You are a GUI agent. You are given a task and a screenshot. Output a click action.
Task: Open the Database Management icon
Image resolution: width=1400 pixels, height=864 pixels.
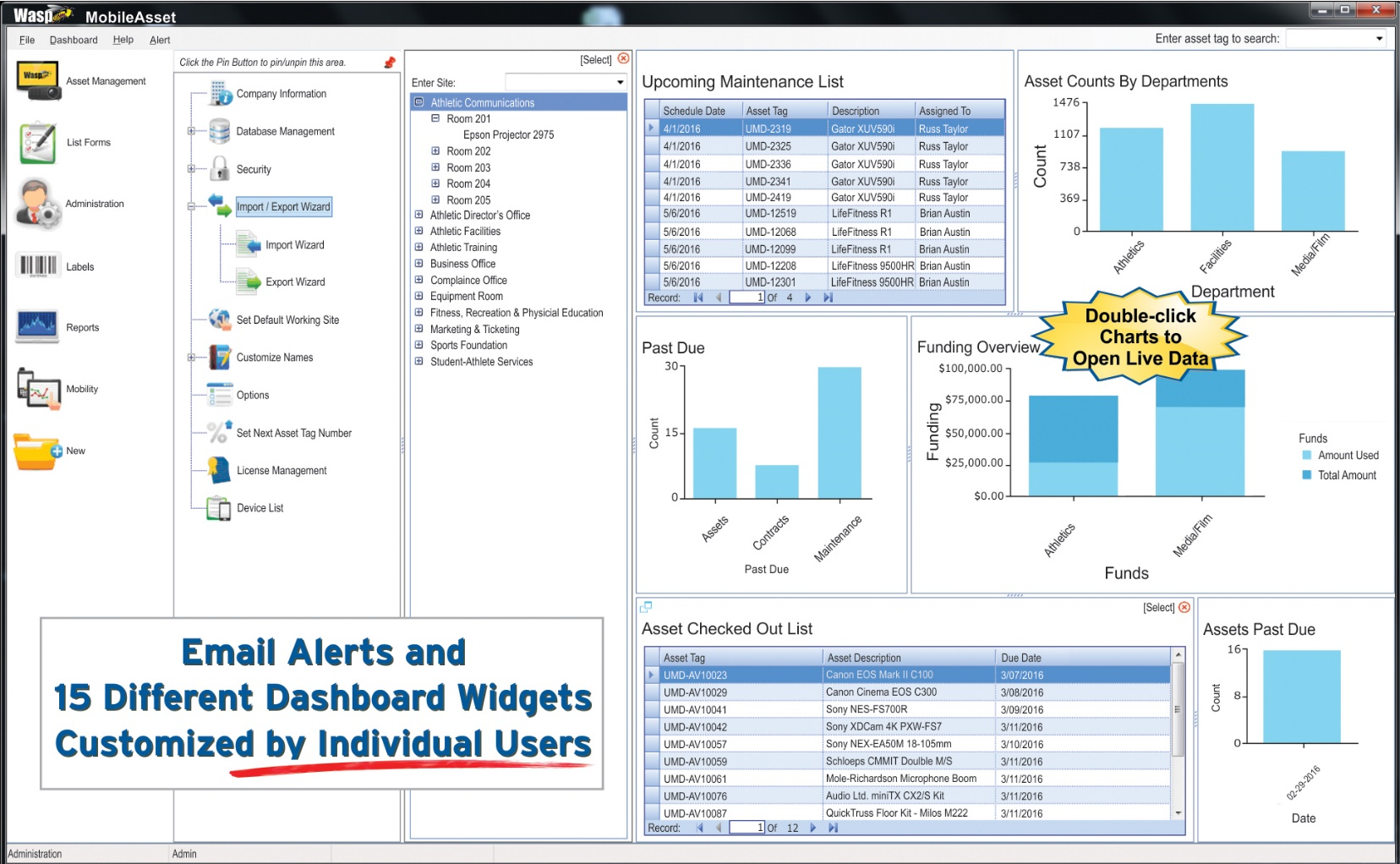[x=220, y=131]
